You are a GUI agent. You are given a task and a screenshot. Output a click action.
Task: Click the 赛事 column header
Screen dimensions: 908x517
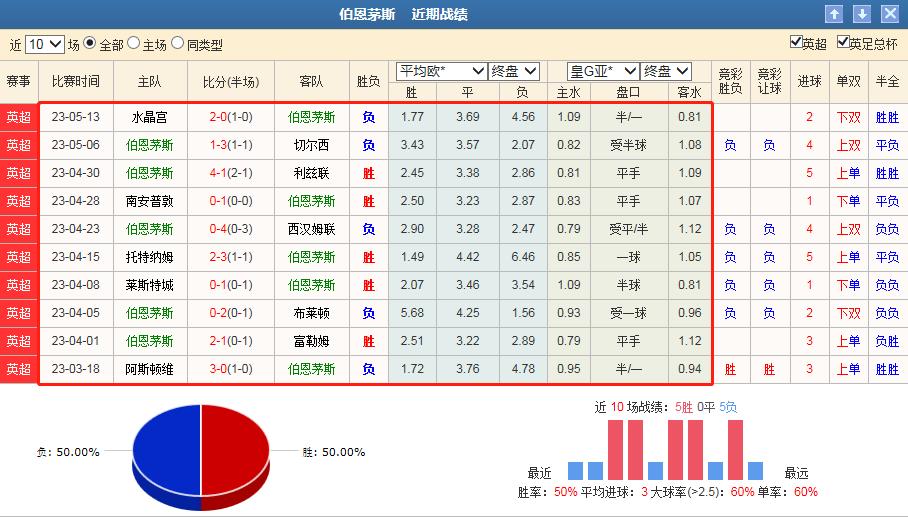(x=19, y=82)
